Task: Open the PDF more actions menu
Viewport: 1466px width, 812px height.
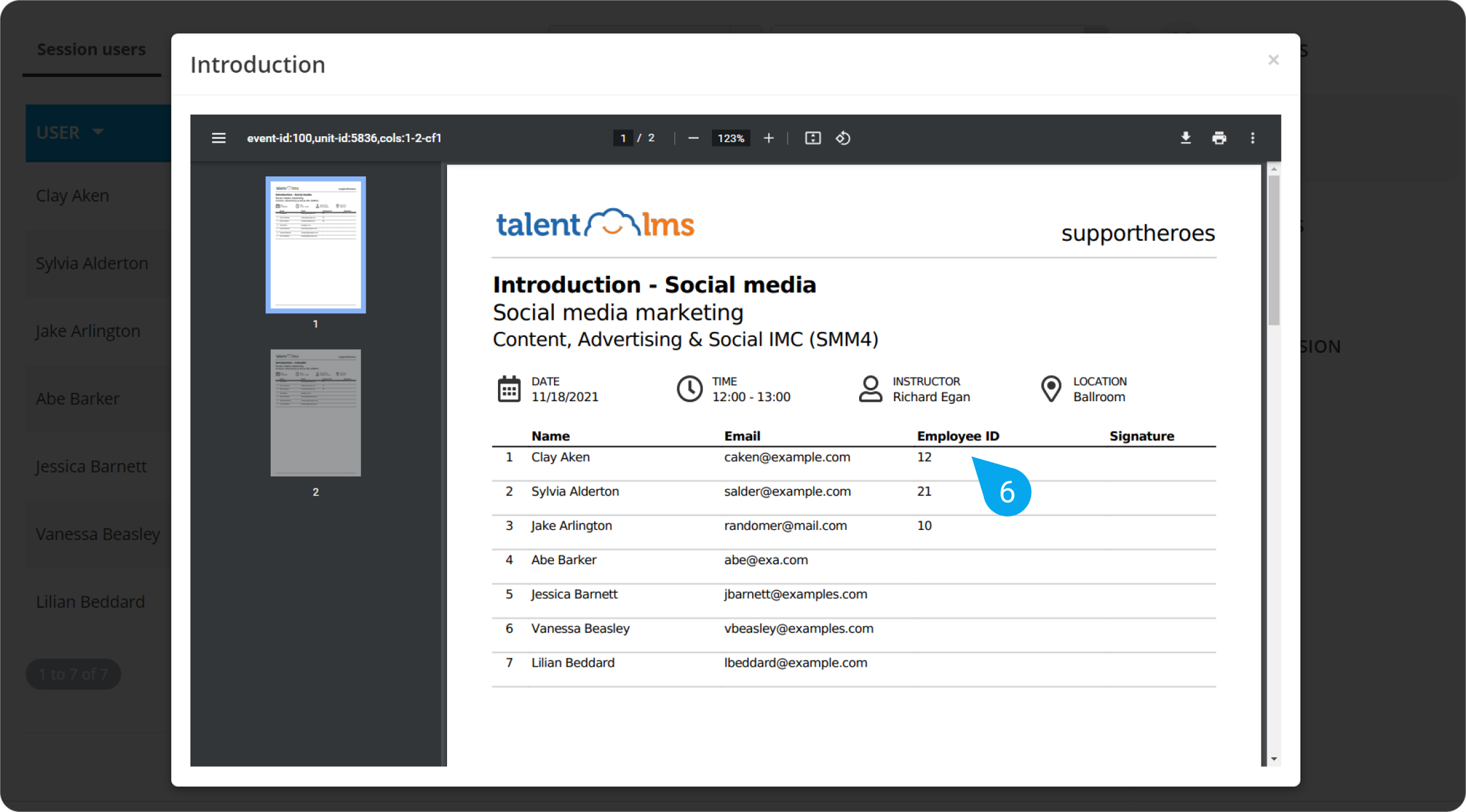Action: pos(1253,138)
